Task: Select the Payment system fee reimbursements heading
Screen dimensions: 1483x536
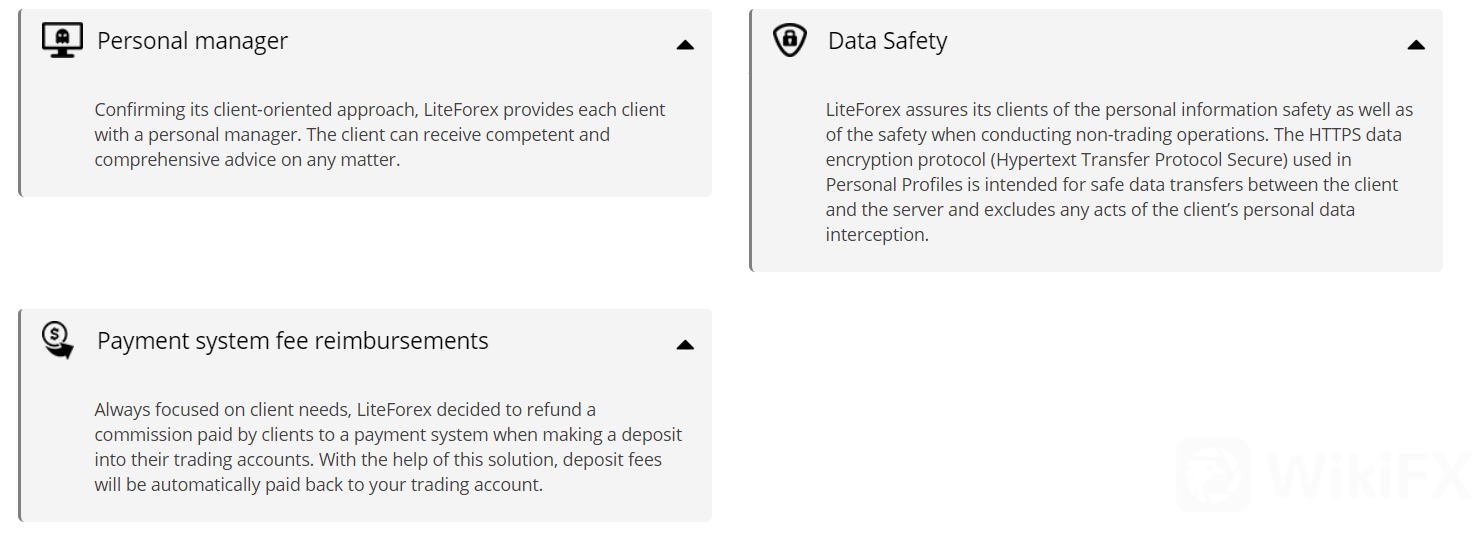Action: pyautogui.click(x=292, y=341)
